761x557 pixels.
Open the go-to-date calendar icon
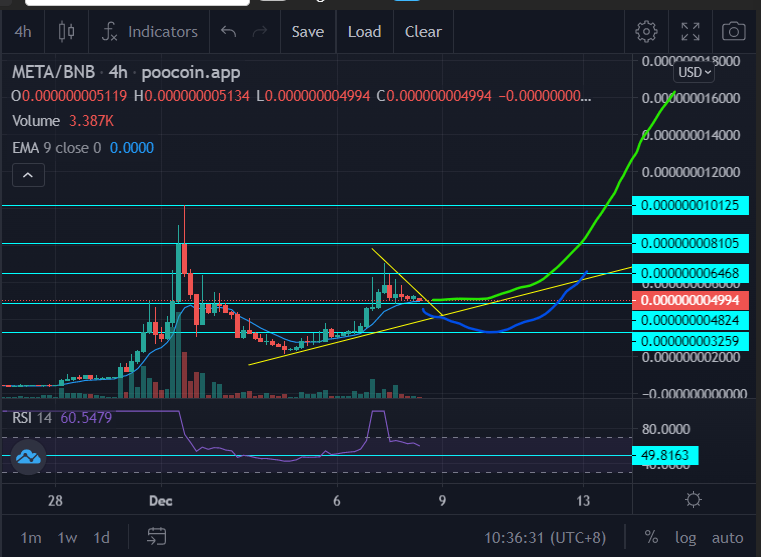tap(156, 537)
